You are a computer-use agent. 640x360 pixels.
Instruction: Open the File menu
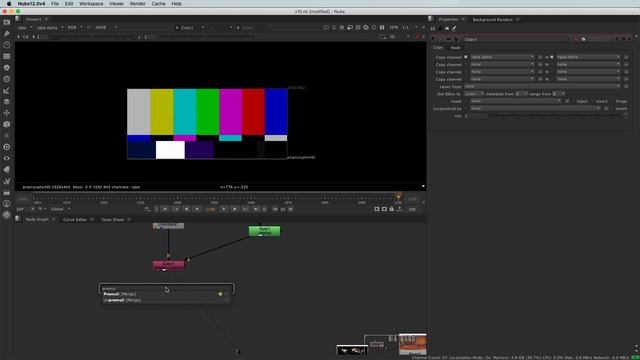point(55,4)
